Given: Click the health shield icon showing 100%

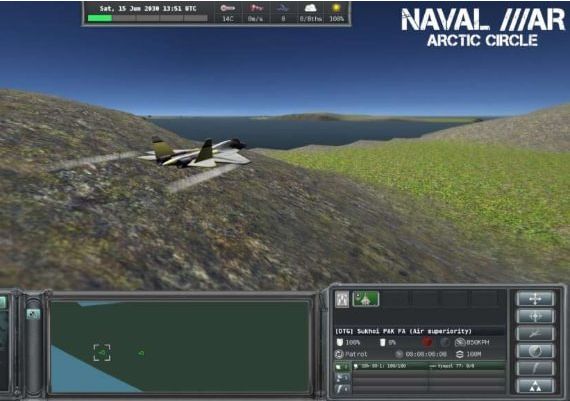Looking at the screenshot, I should coord(340,342).
